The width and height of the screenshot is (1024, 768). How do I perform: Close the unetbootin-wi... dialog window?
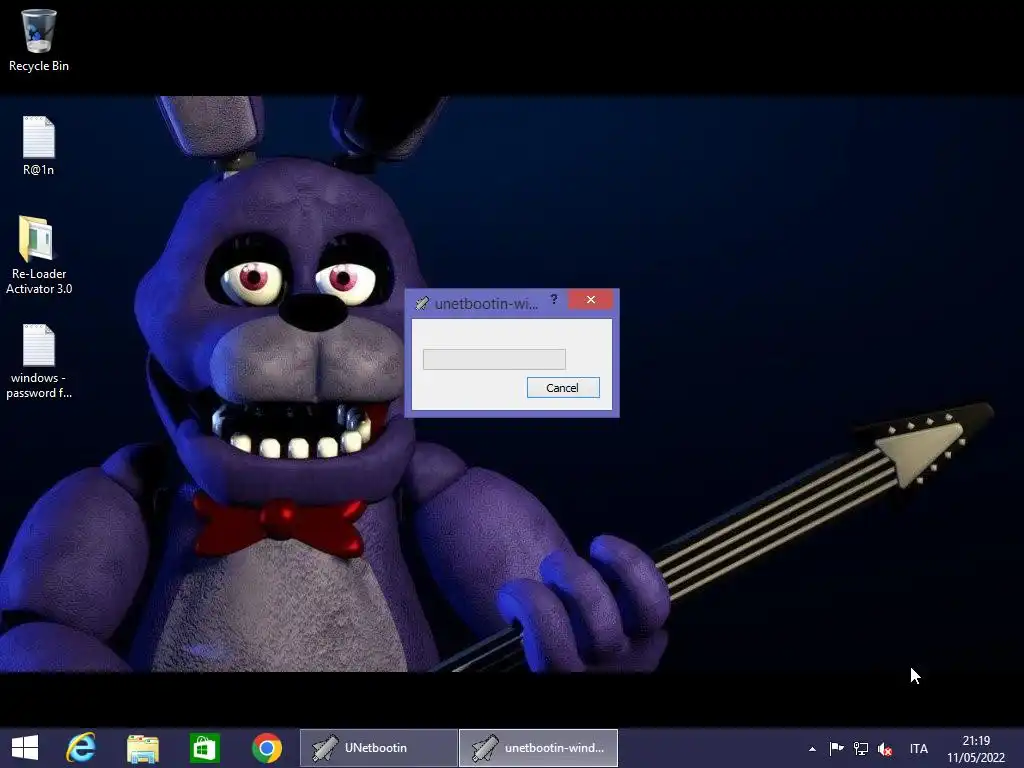(x=590, y=300)
